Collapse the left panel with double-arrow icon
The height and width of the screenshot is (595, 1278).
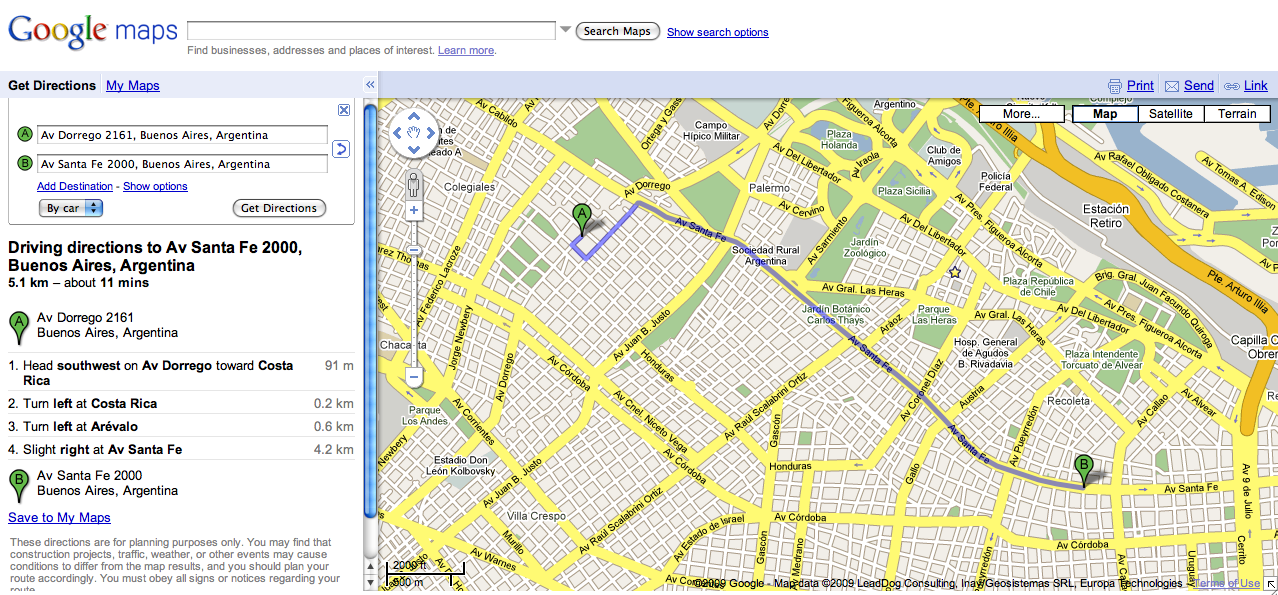coord(369,86)
